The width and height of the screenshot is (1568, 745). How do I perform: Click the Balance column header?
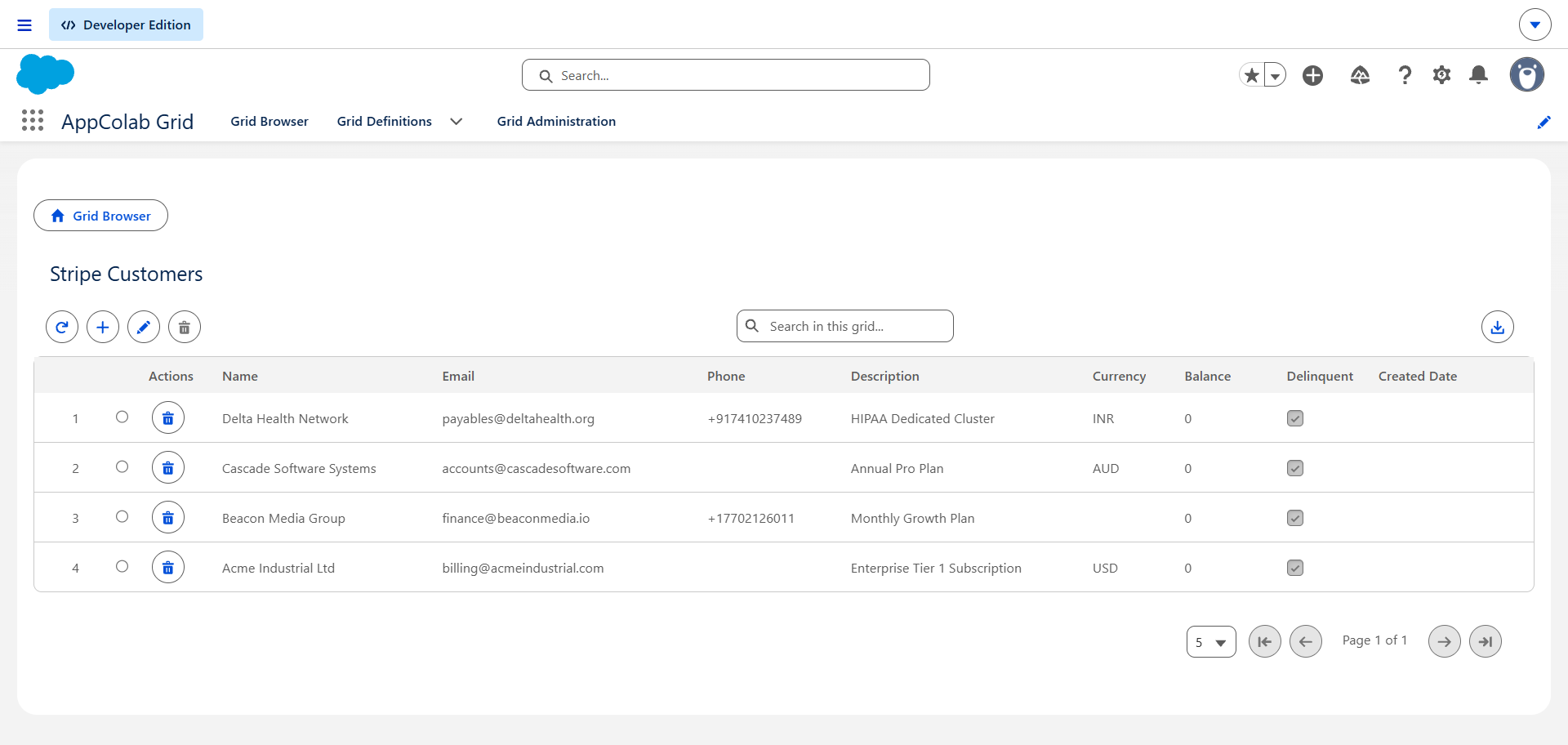click(1208, 377)
